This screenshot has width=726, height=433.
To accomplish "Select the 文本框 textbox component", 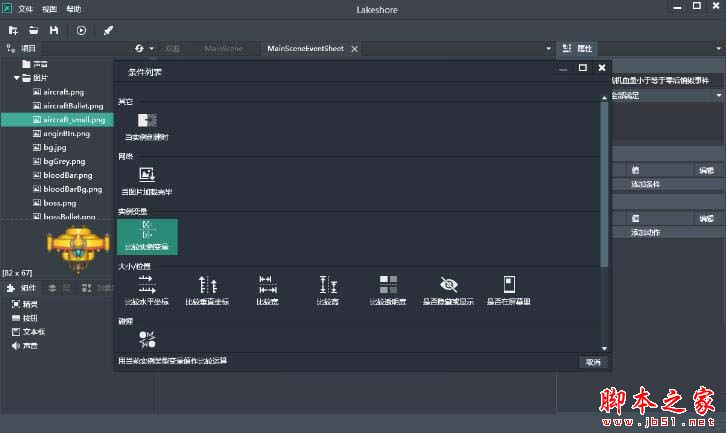I will click(x=28, y=332).
